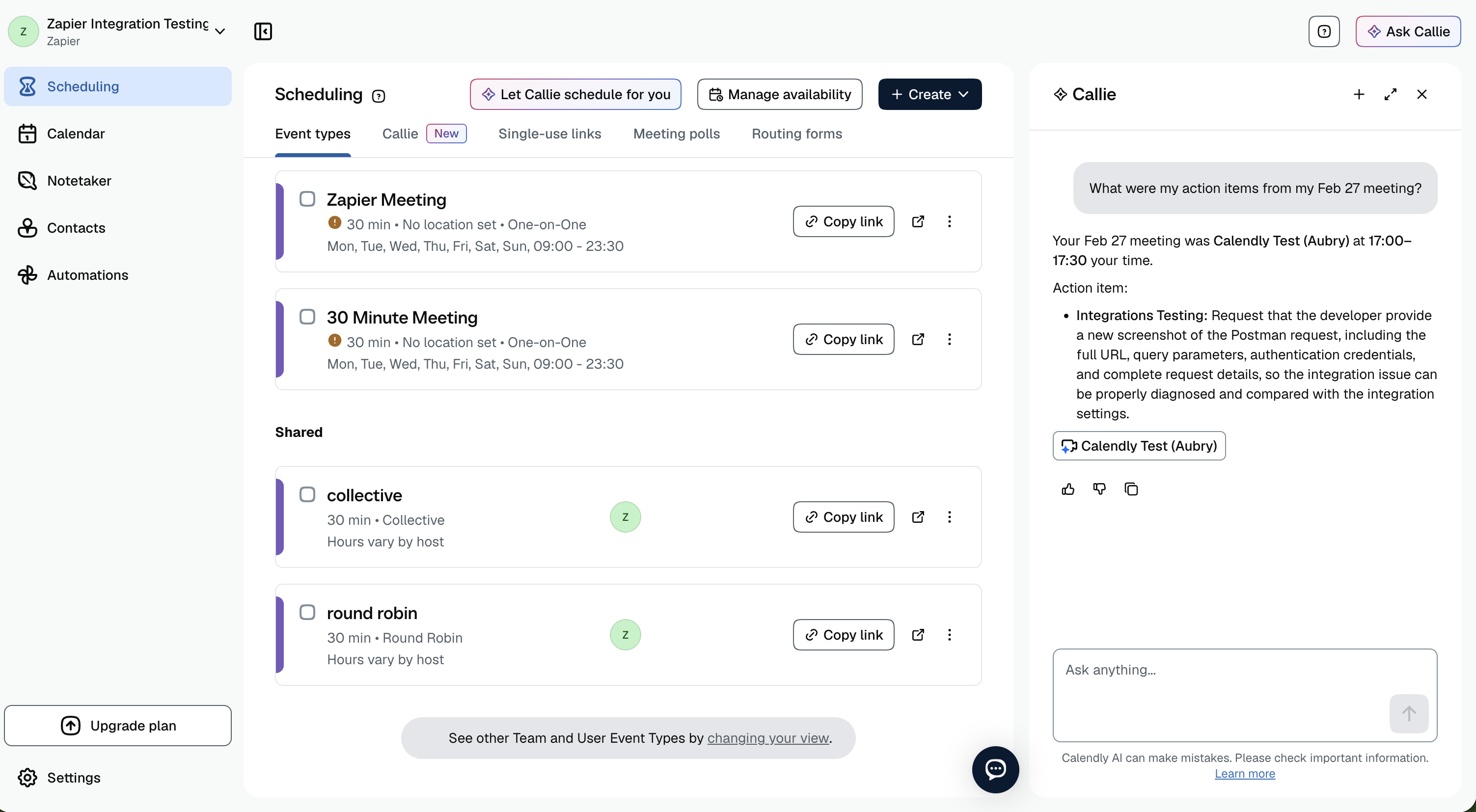Screen dimensions: 1476x812
Task: Open the Zapier Meeting event title
Action: (x=386, y=199)
